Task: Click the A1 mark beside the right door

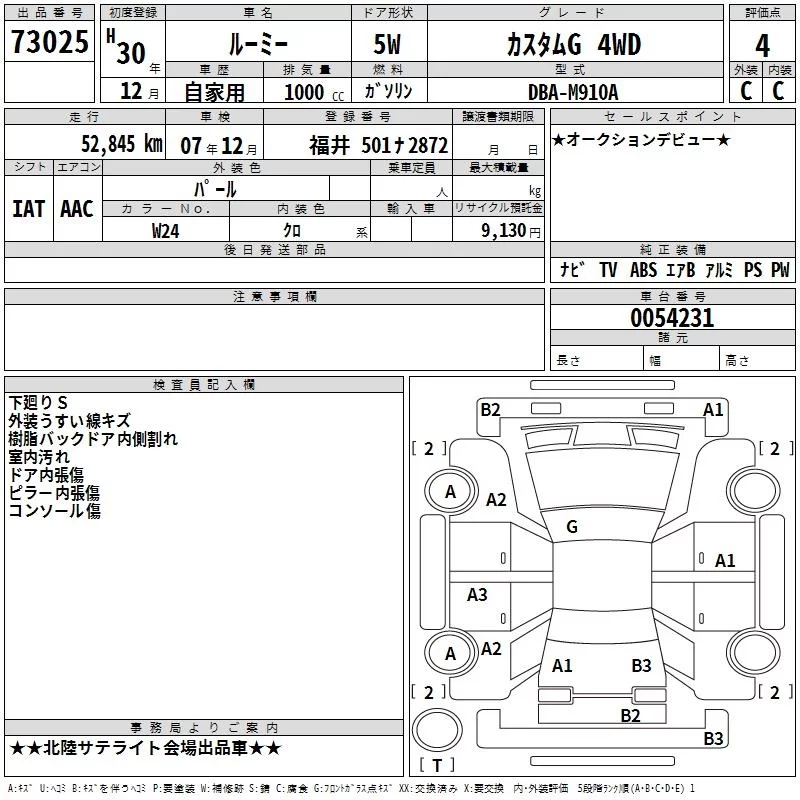Action: point(725,561)
